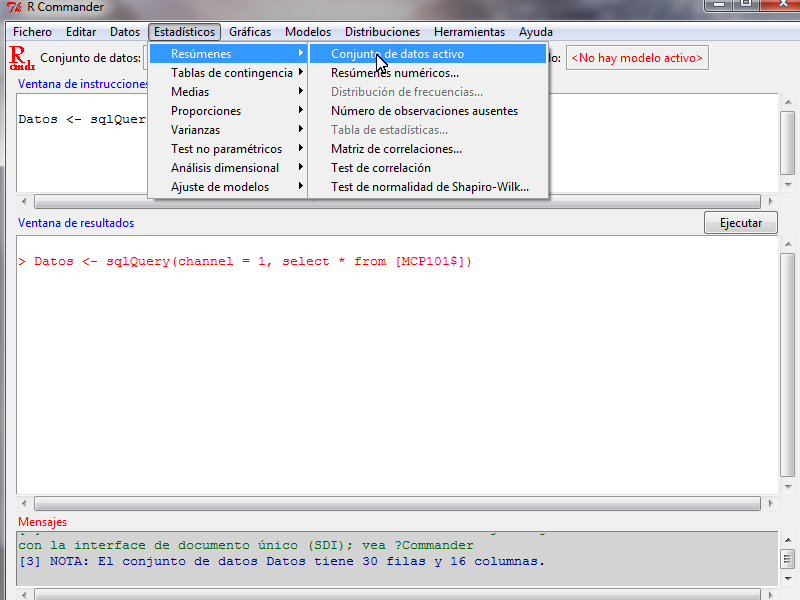Screen dimensions: 800x600
Task: Expand the Resúmenes submenu
Action: click(x=229, y=54)
